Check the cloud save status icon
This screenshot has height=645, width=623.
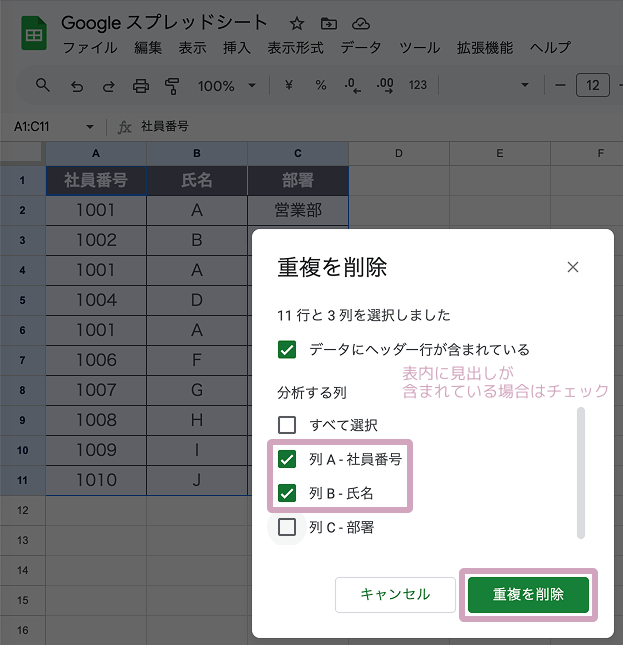[361, 23]
